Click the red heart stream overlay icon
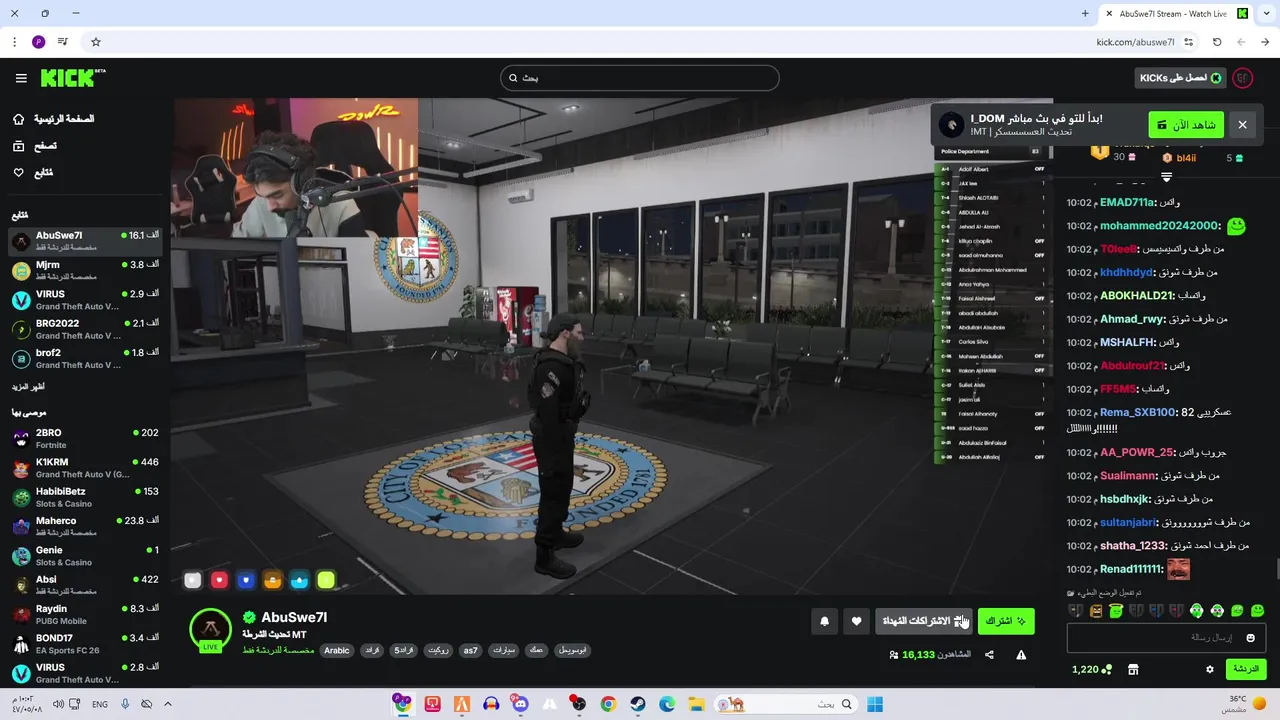Screen dimensions: 1280x720 [x=219, y=580]
